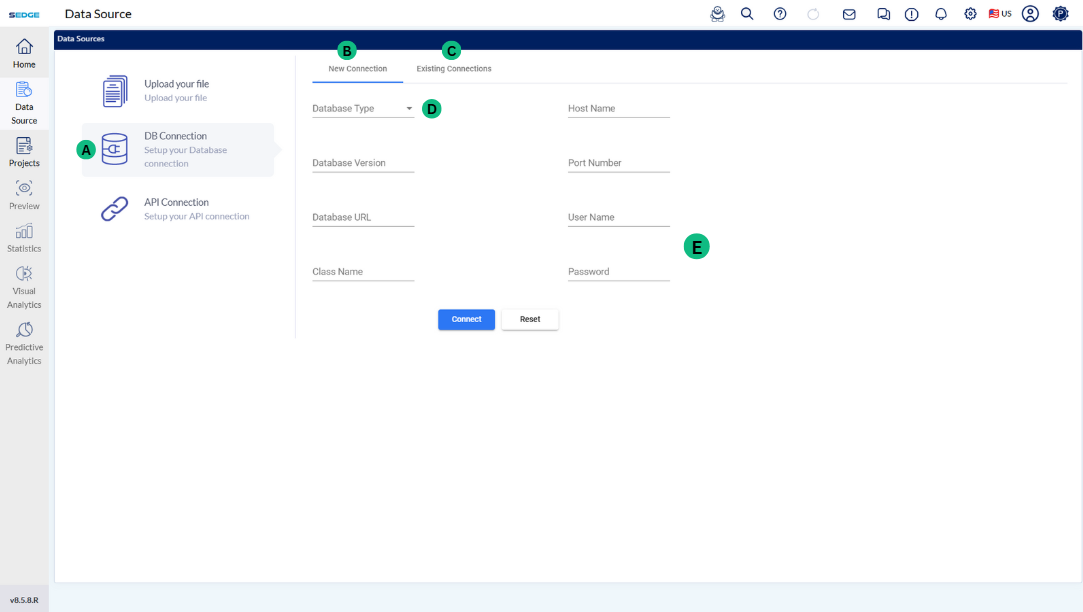Switch to Existing Connections tab
Viewport: 1083px width, 612px height.
click(454, 69)
